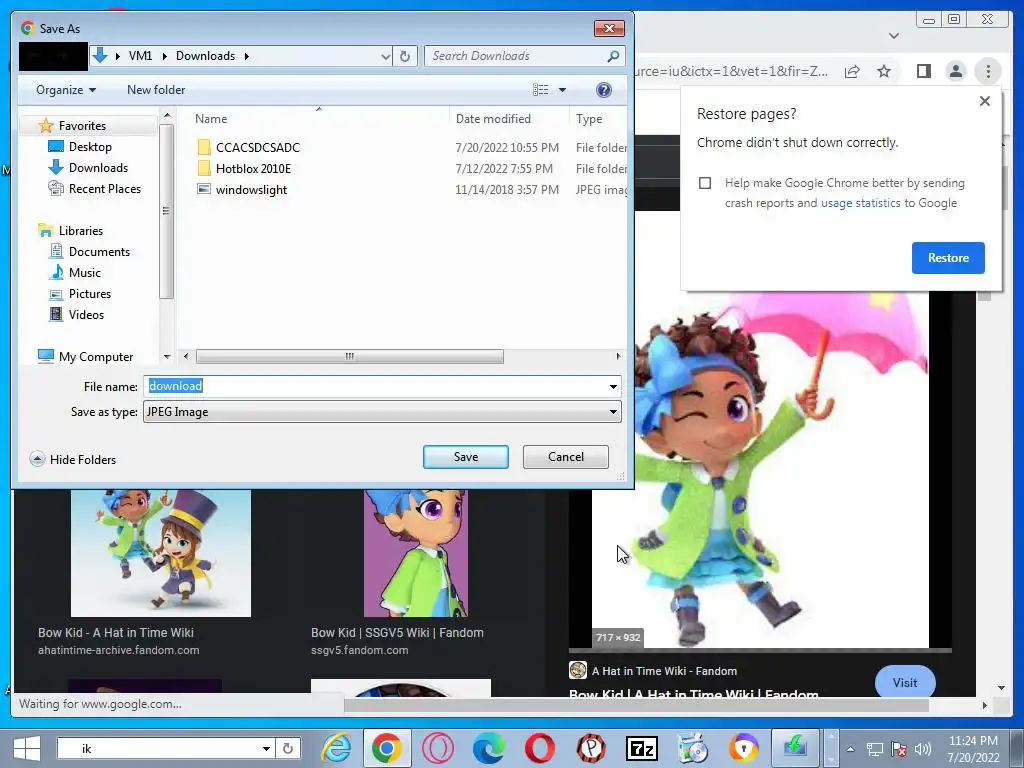The image size is (1024, 768).
Task: Open the Videos library
Action: pos(76,314)
